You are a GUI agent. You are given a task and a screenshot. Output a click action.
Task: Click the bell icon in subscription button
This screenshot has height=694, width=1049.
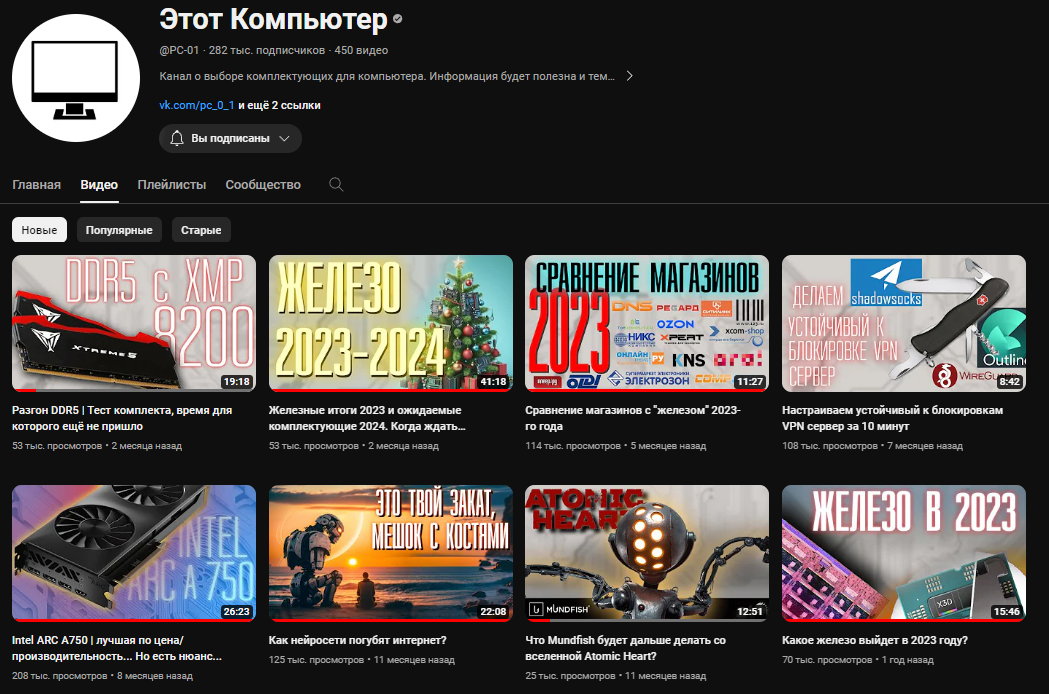click(x=177, y=139)
